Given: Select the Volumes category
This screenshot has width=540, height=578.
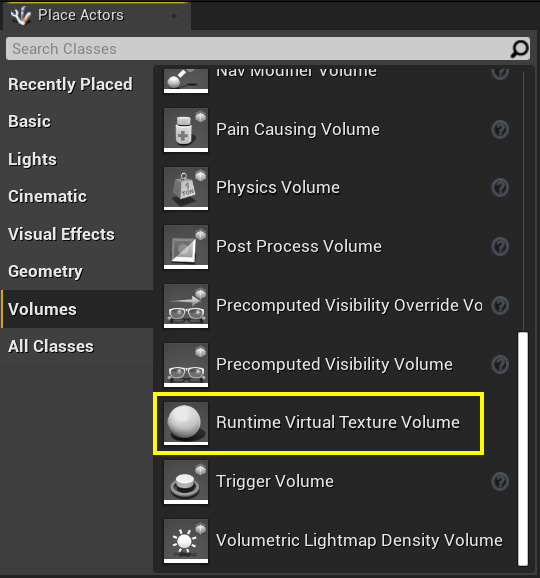Looking at the screenshot, I should pos(77,309).
